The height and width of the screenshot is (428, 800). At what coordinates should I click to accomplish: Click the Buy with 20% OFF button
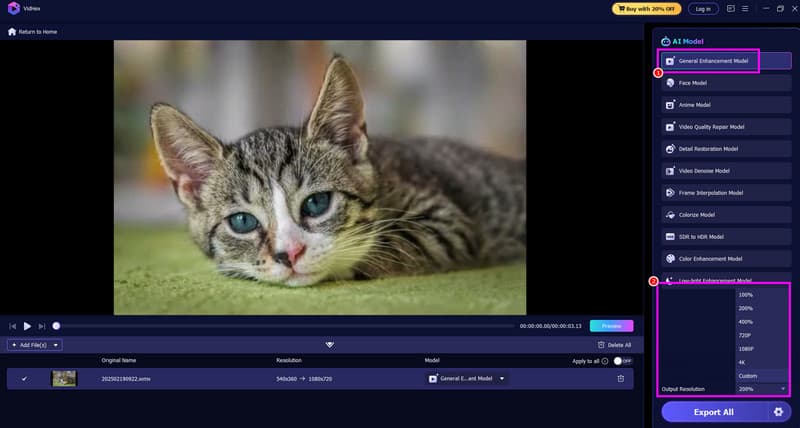point(646,9)
